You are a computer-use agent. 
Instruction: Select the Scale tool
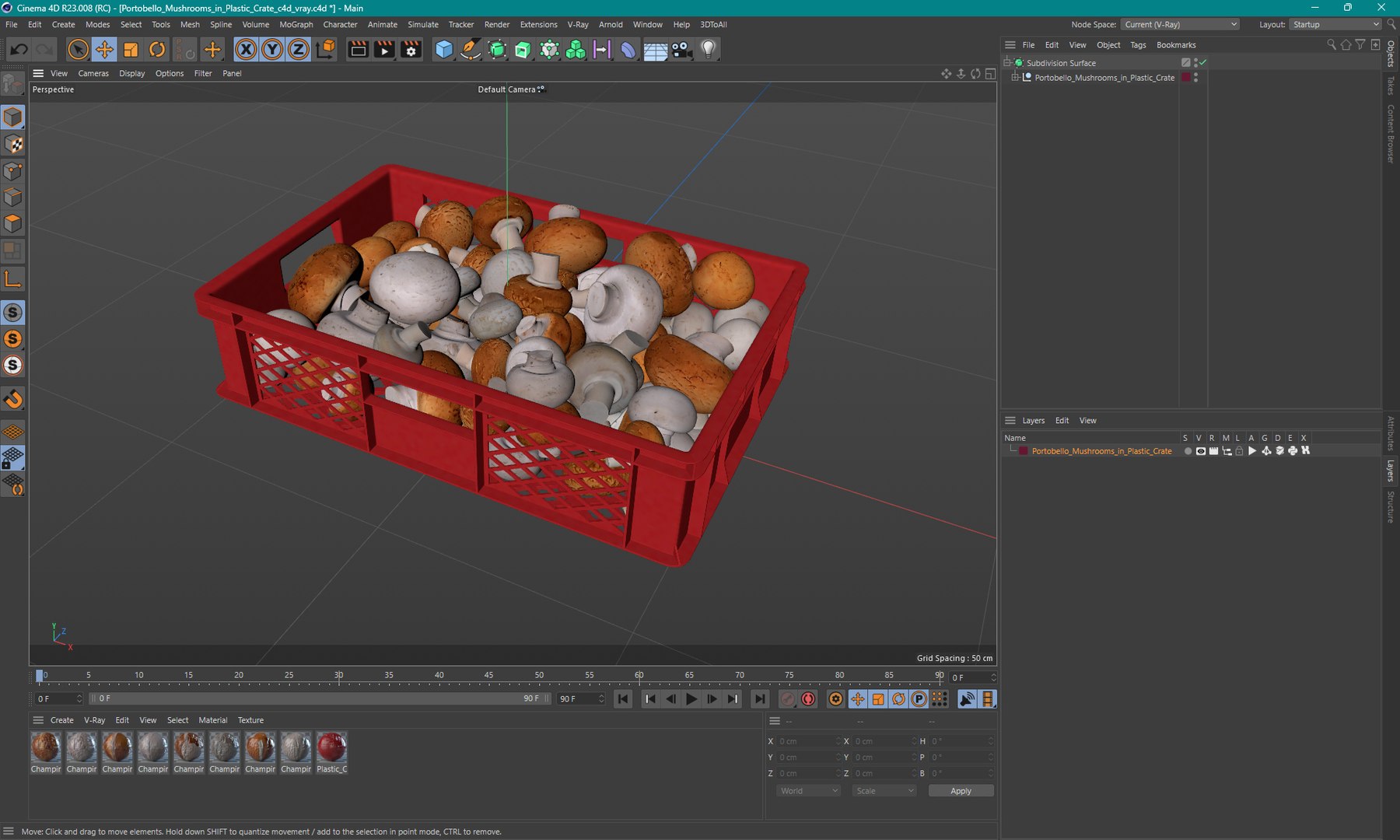pos(131,50)
